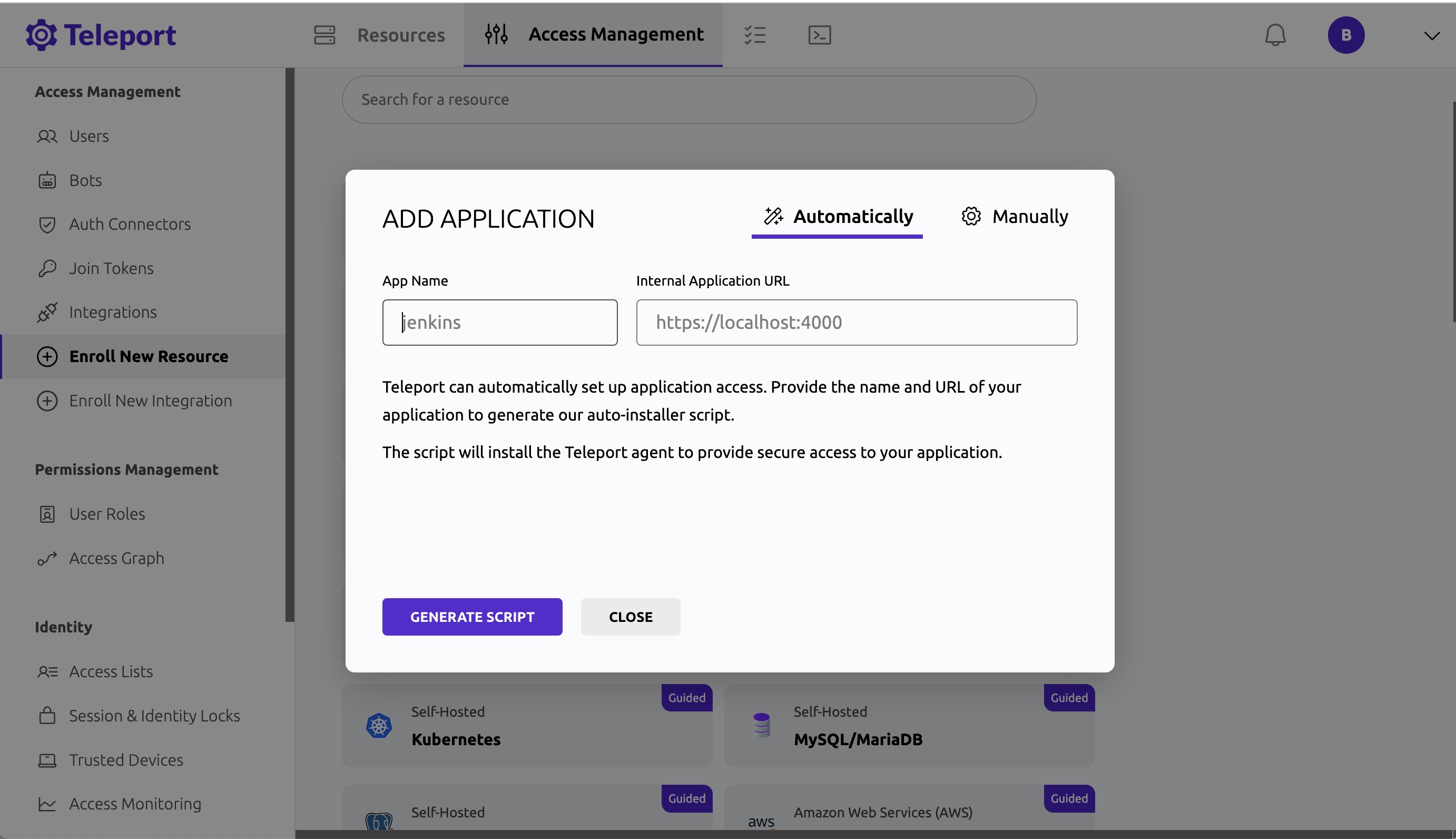The width and height of the screenshot is (1456, 839).
Task: Click the App Name input field
Action: coord(500,322)
